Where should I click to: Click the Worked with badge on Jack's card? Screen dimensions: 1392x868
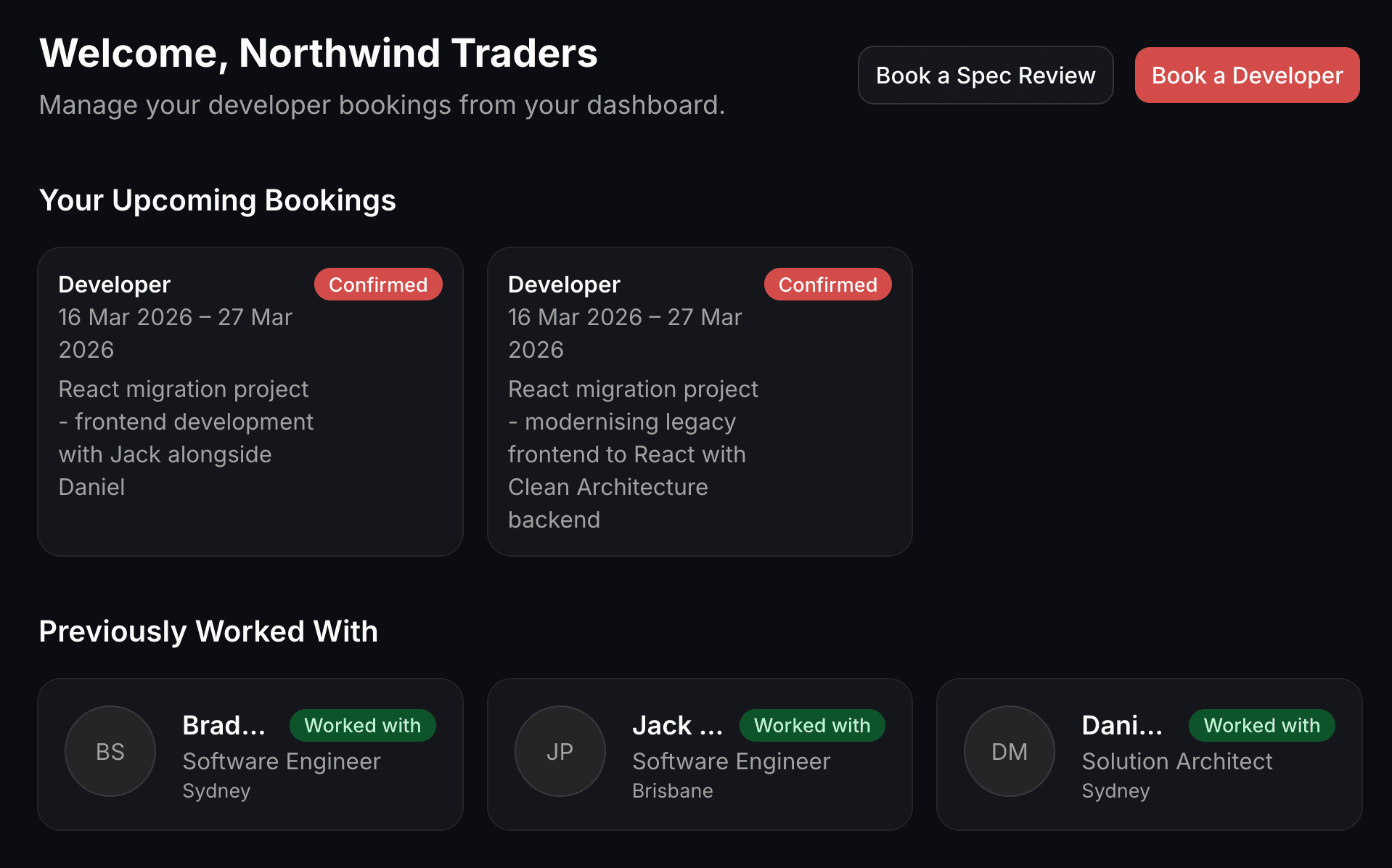tap(811, 725)
